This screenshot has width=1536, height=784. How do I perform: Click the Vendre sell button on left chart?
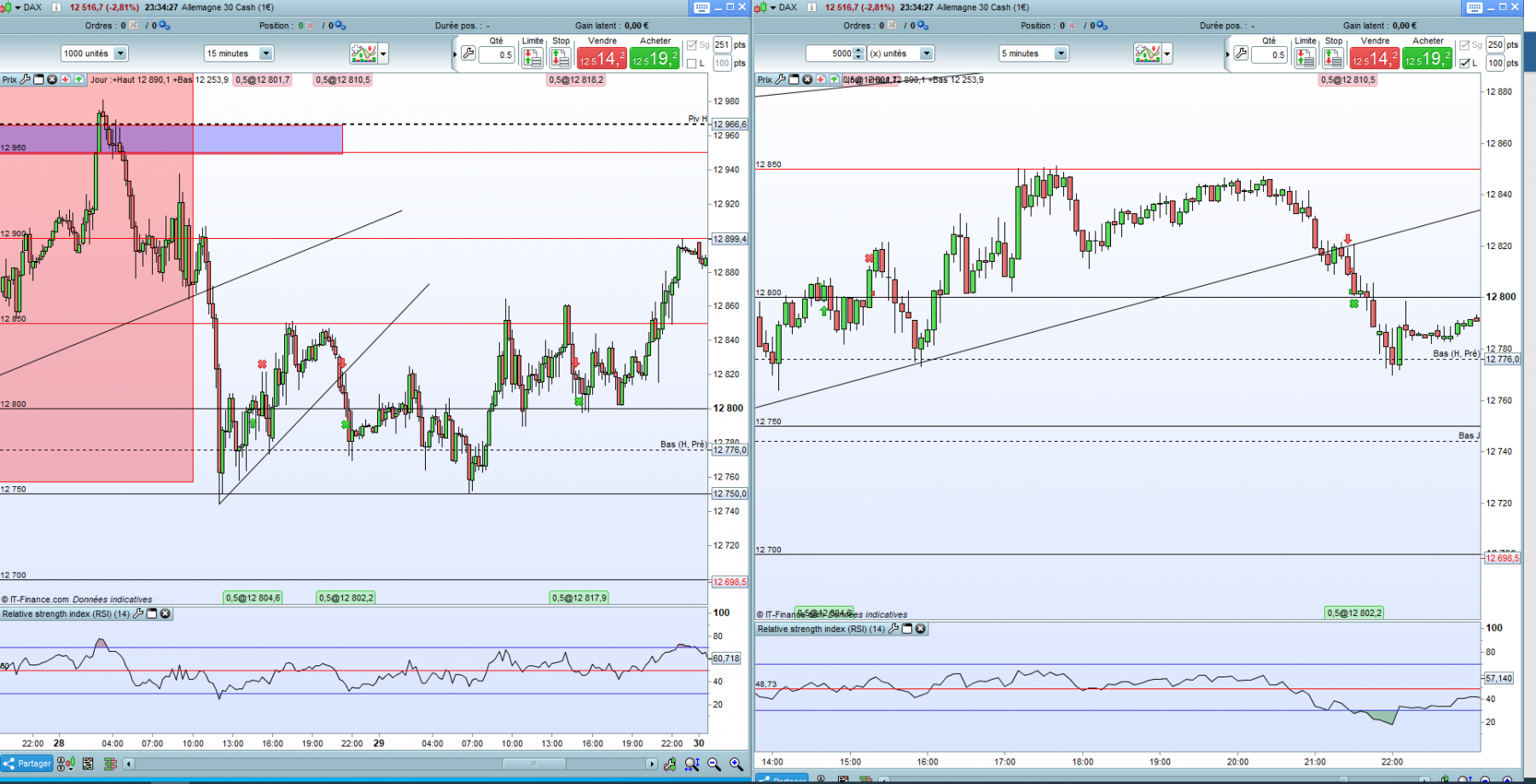[602, 58]
